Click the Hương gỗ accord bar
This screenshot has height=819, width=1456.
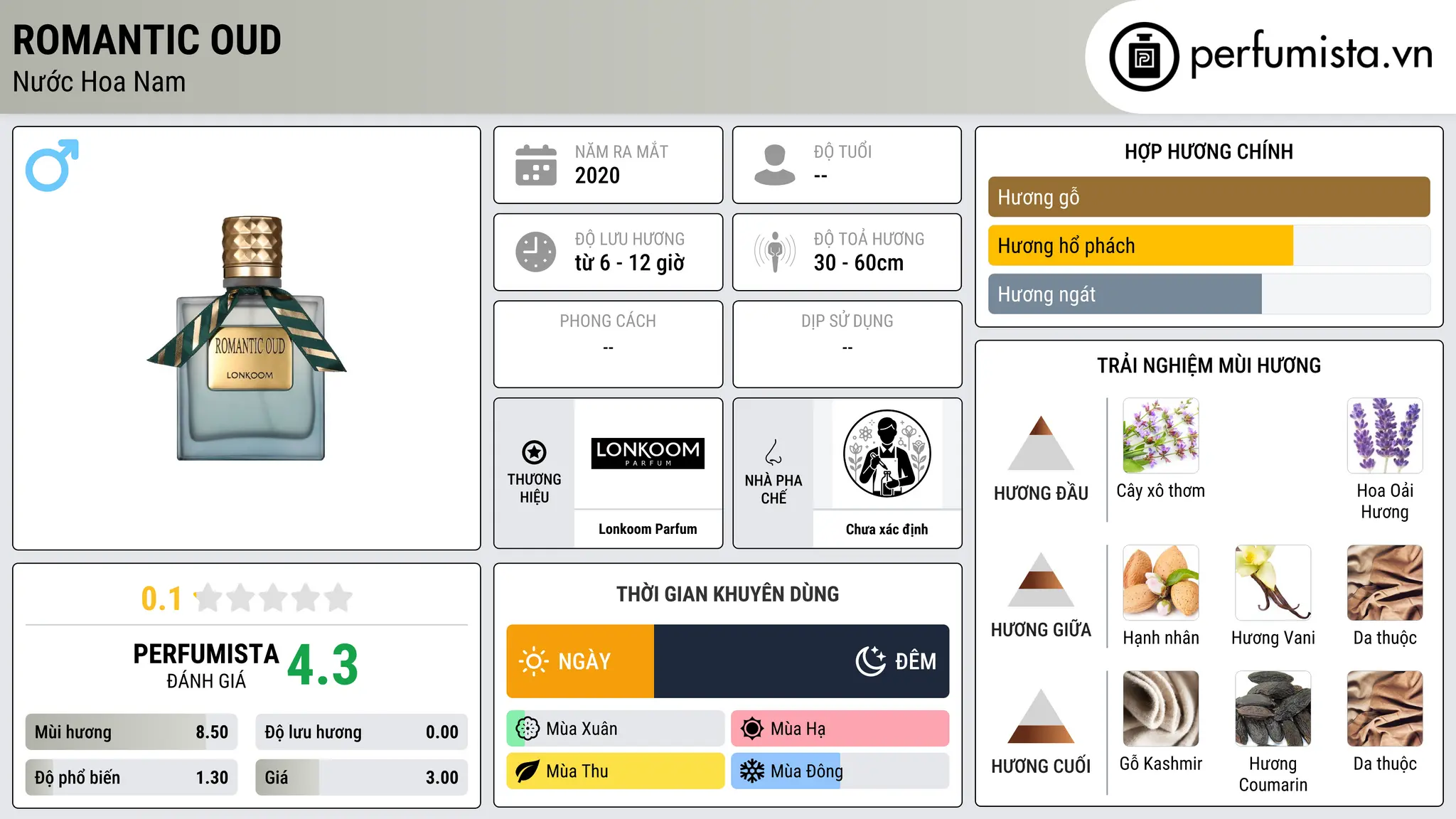(1209, 197)
